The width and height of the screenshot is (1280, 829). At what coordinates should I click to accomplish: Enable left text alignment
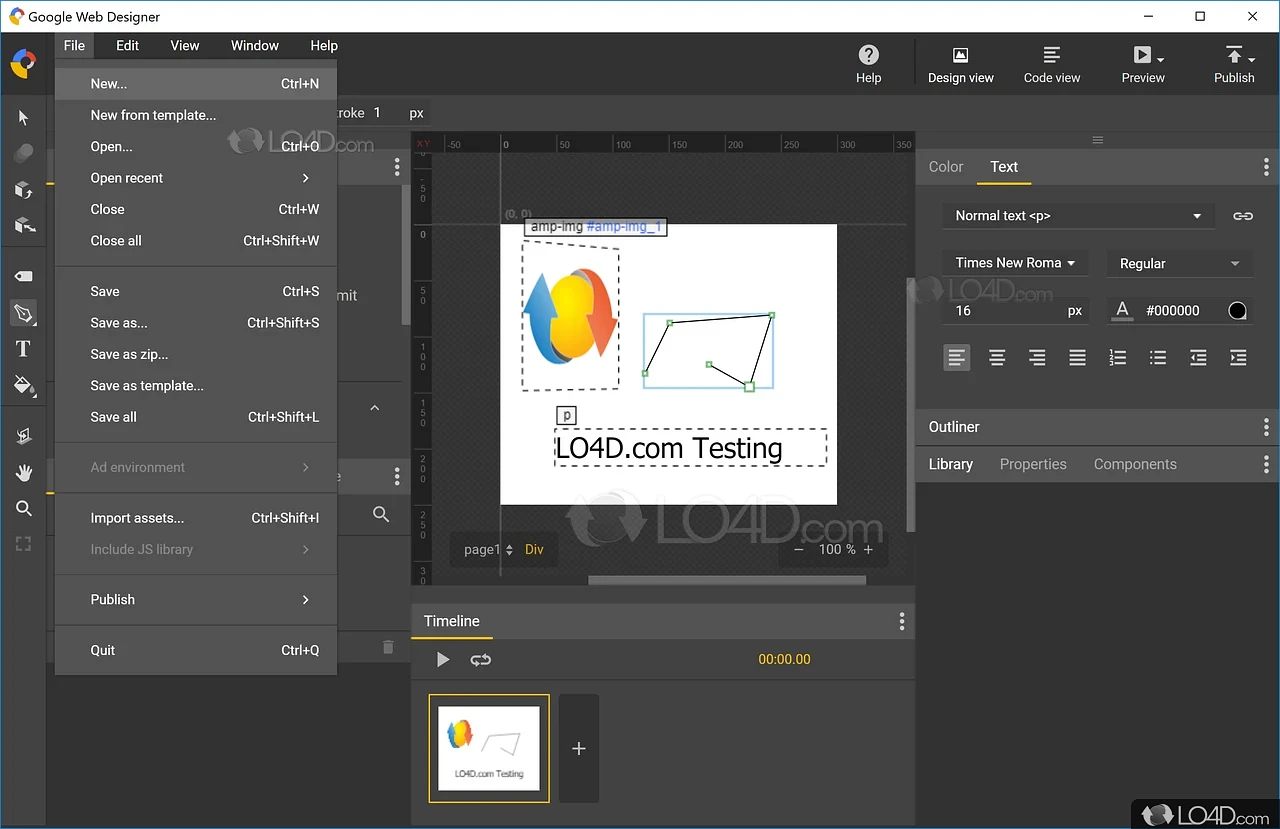[x=957, y=357]
